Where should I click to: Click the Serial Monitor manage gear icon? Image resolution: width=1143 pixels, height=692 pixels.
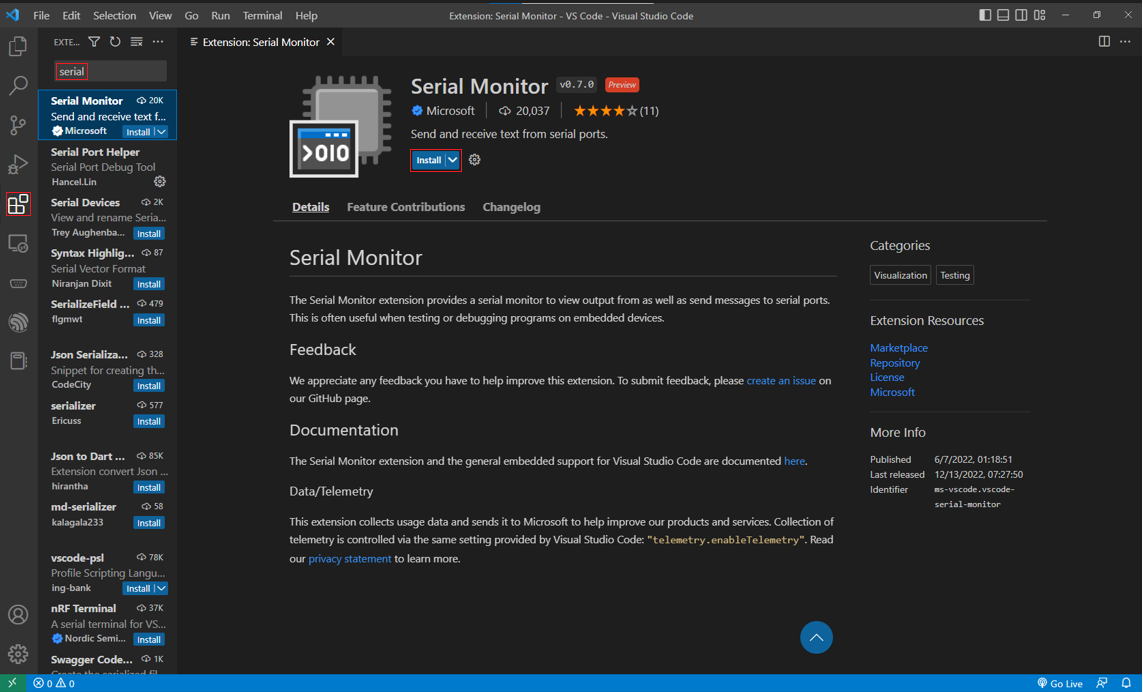[475, 160]
